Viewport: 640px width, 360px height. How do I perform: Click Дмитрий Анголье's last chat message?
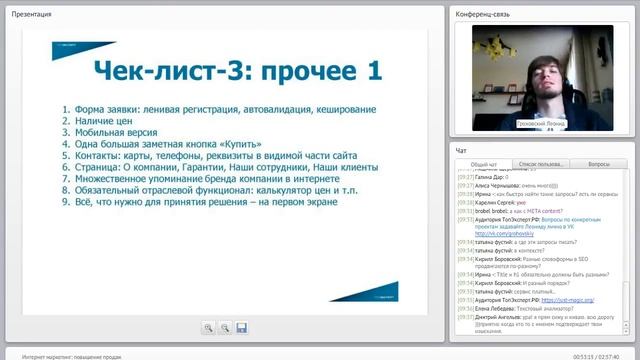click(x=536, y=324)
